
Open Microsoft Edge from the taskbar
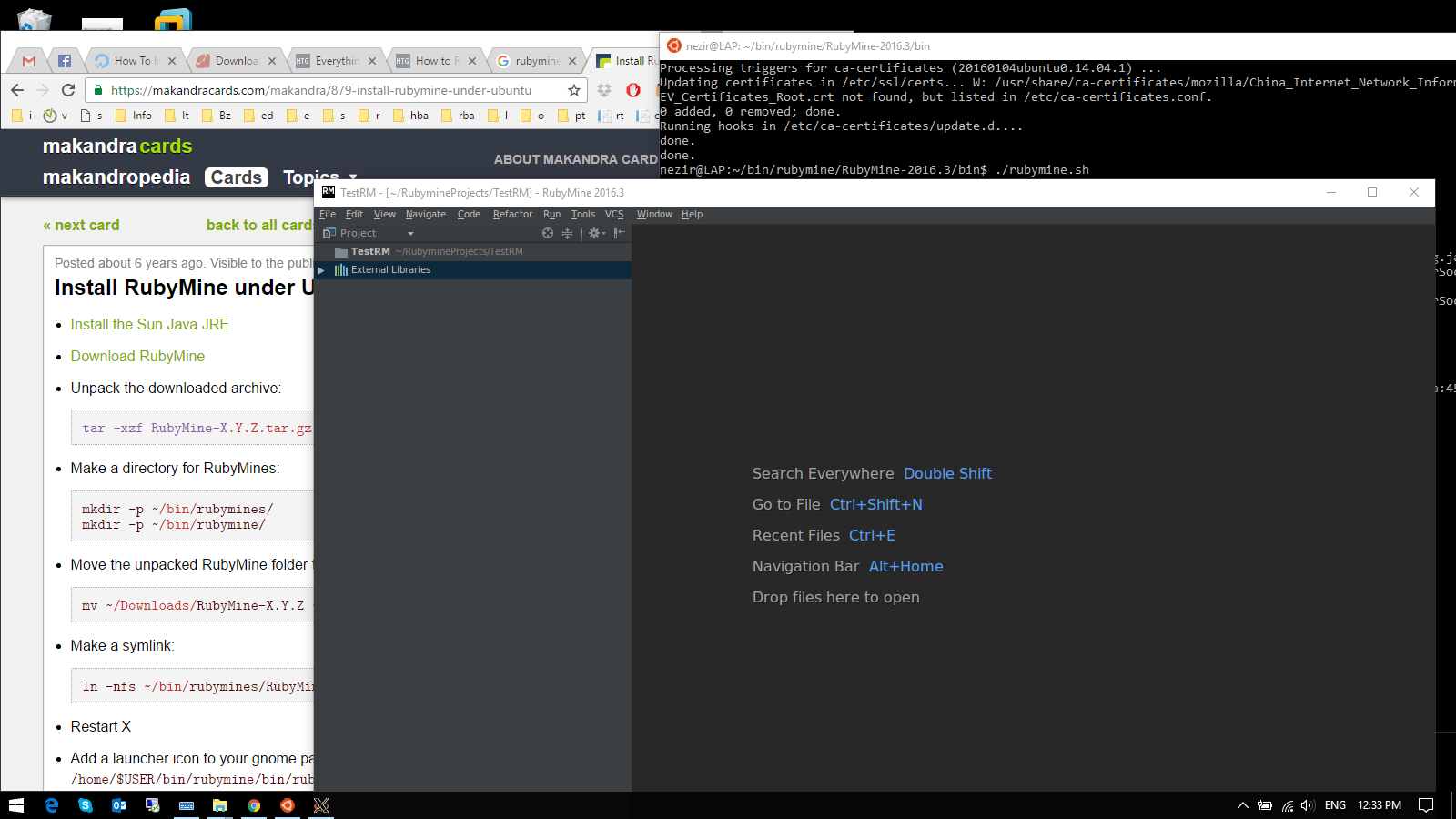point(51,805)
